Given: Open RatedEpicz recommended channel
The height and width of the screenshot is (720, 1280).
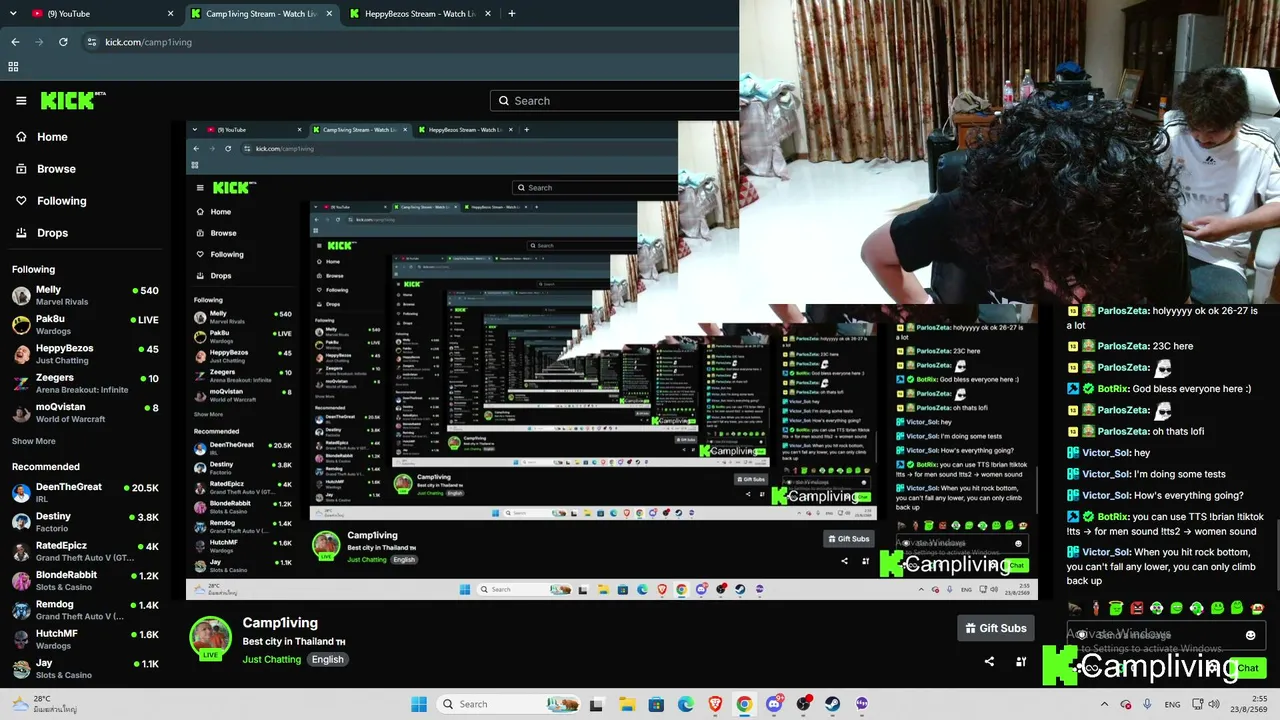Looking at the screenshot, I should 85,552.
